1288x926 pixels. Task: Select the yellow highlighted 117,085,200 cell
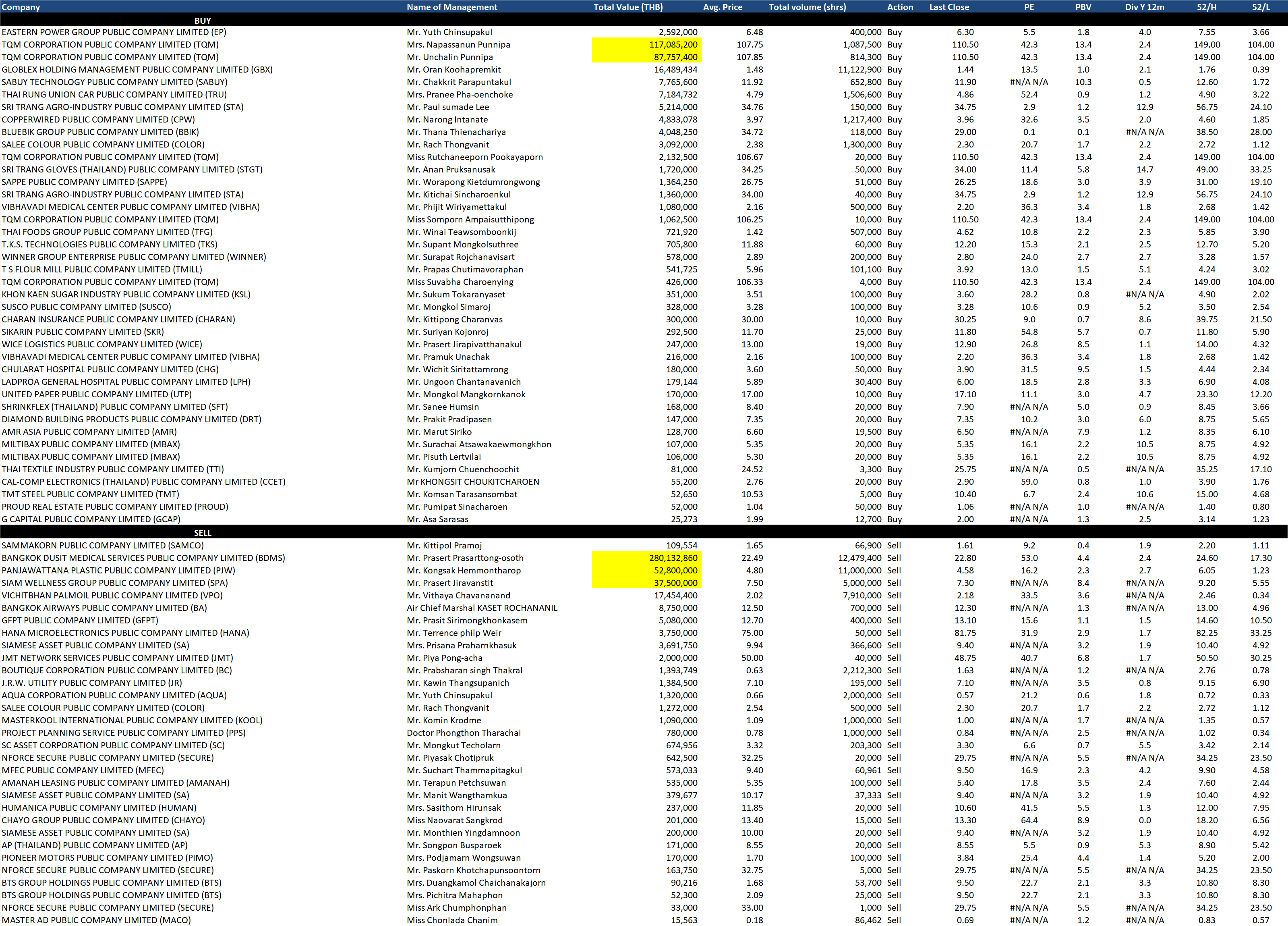647,44
